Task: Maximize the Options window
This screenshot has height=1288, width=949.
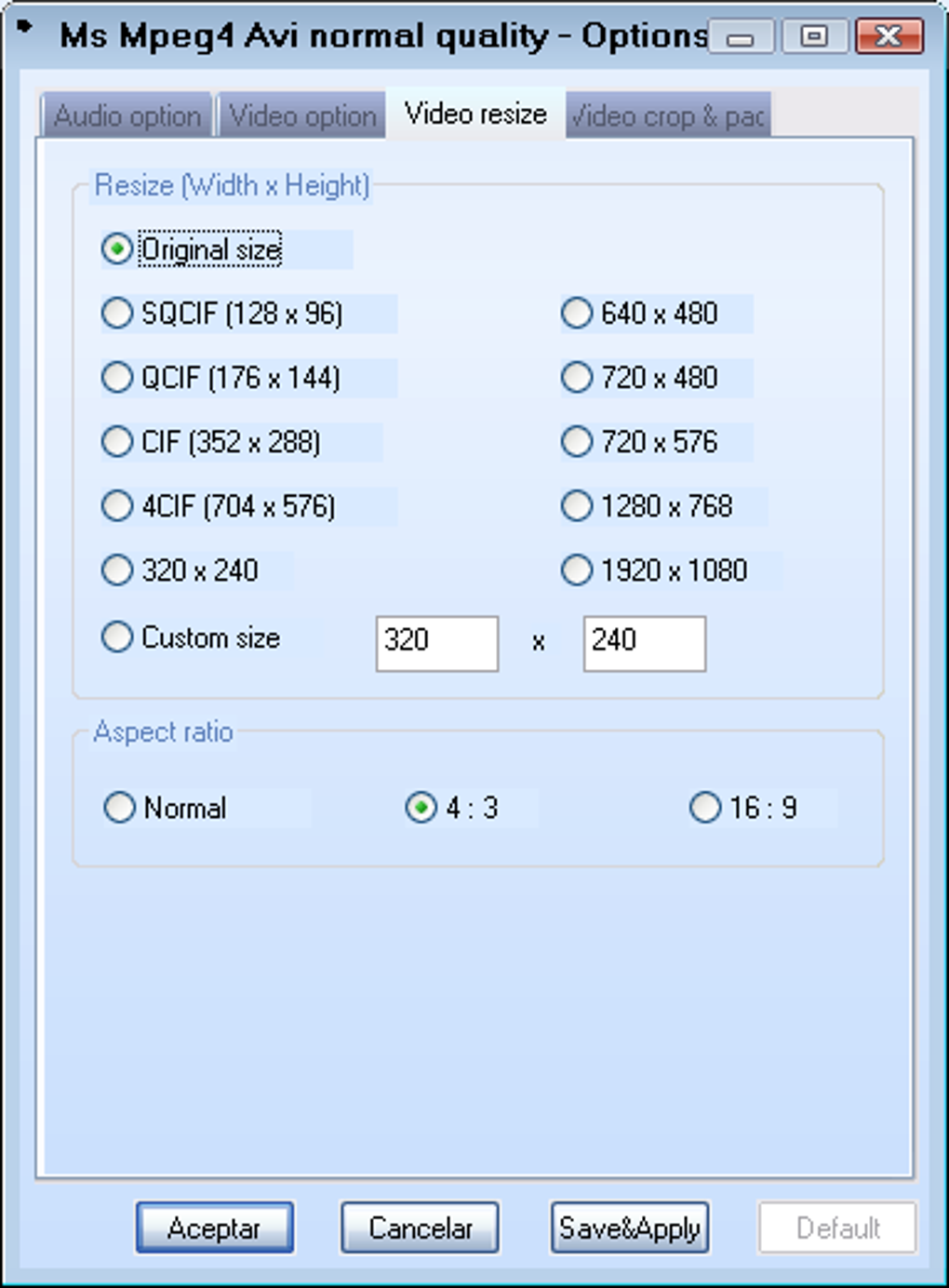Action: (x=814, y=37)
